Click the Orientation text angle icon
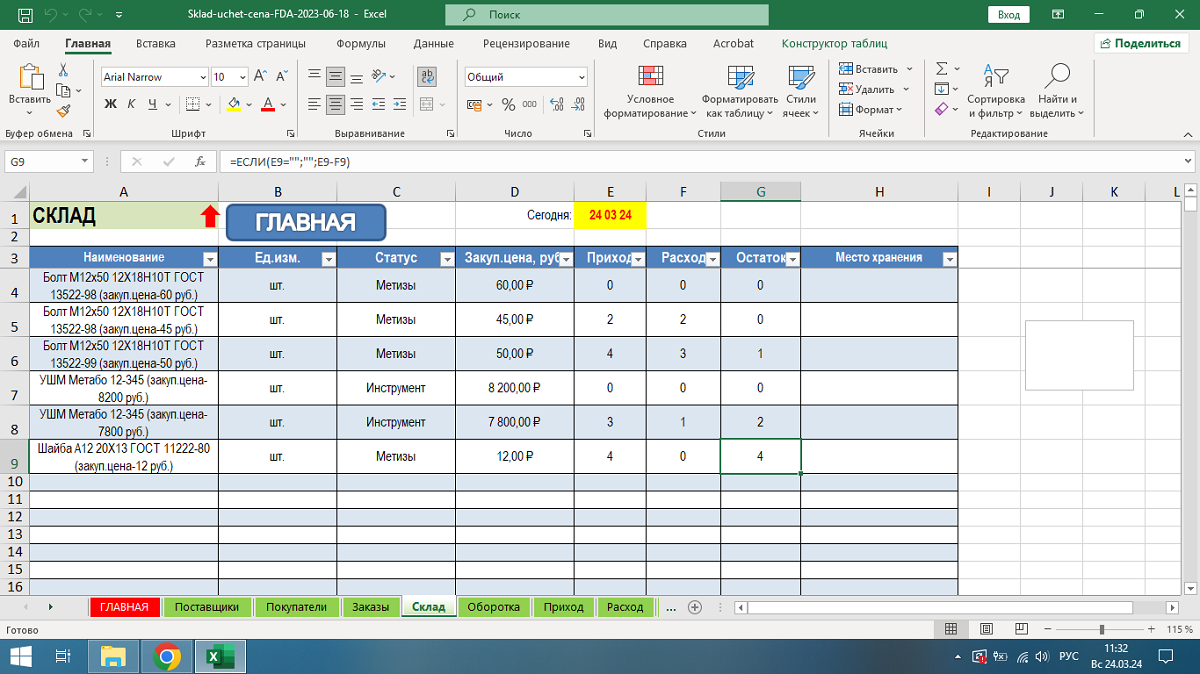 tap(380, 77)
